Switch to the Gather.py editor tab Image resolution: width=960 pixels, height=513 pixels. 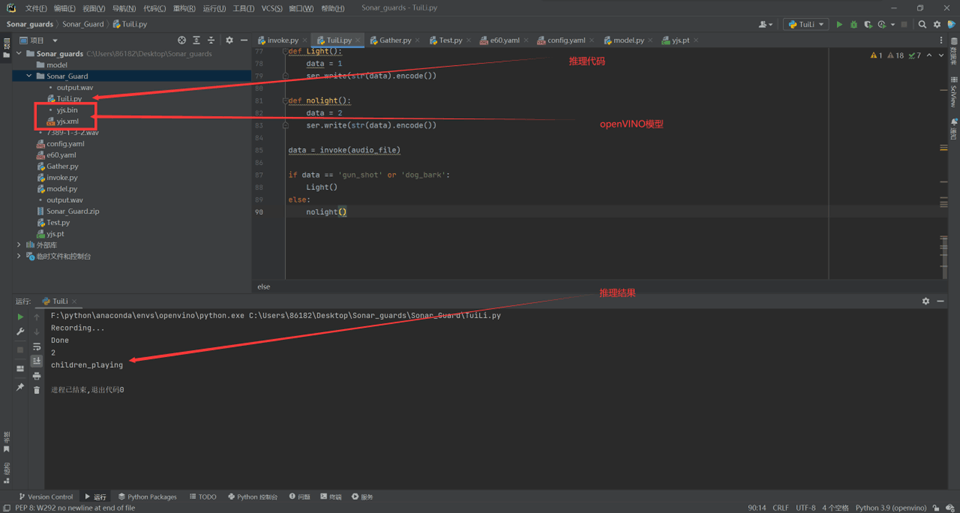click(x=395, y=41)
